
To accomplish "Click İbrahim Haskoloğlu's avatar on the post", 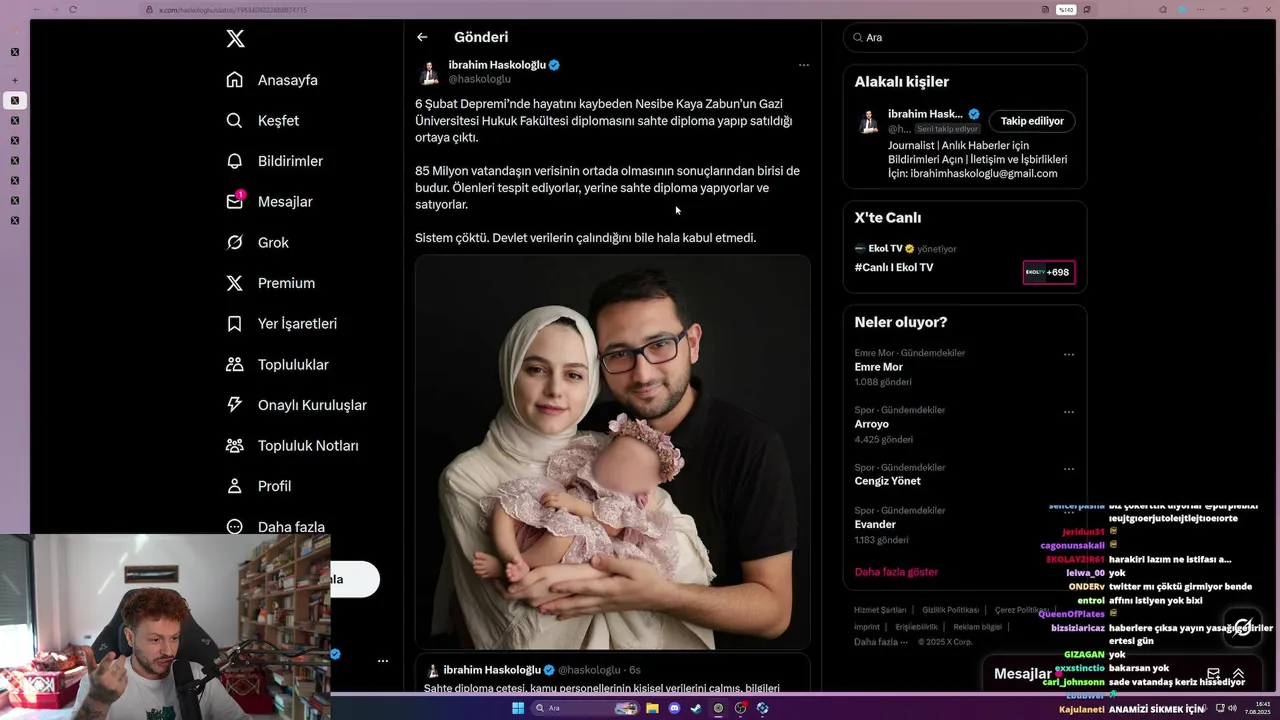I will click(x=429, y=72).
